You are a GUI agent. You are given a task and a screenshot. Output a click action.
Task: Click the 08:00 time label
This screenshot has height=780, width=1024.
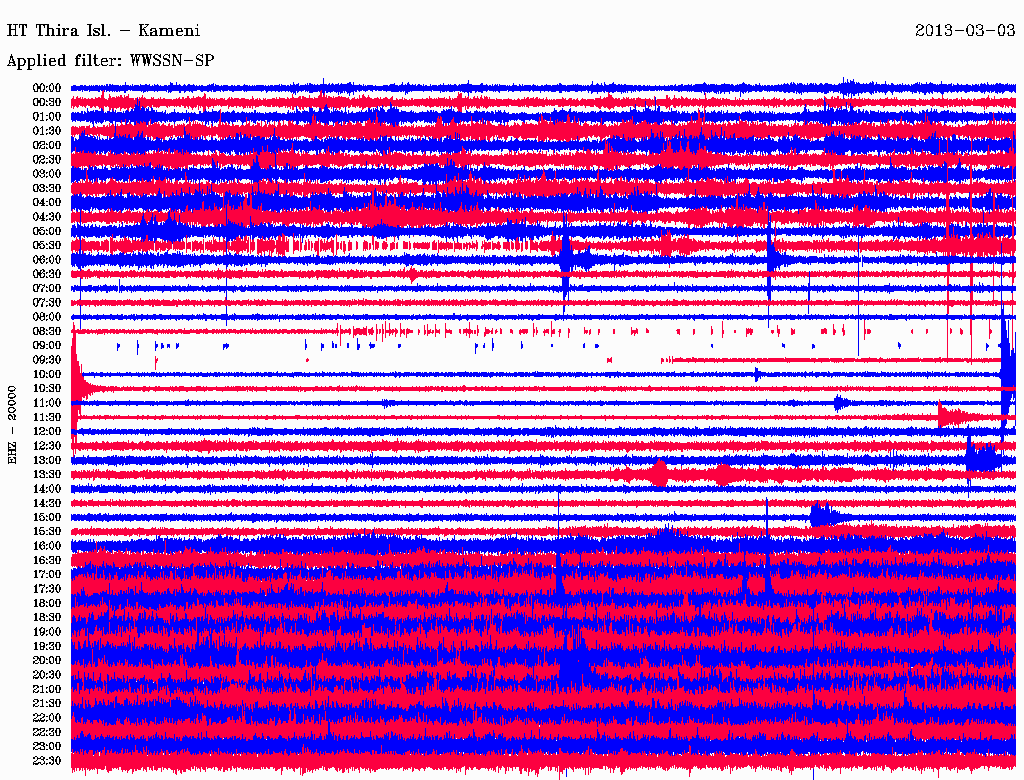pyautogui.click(x=47, y=317)
